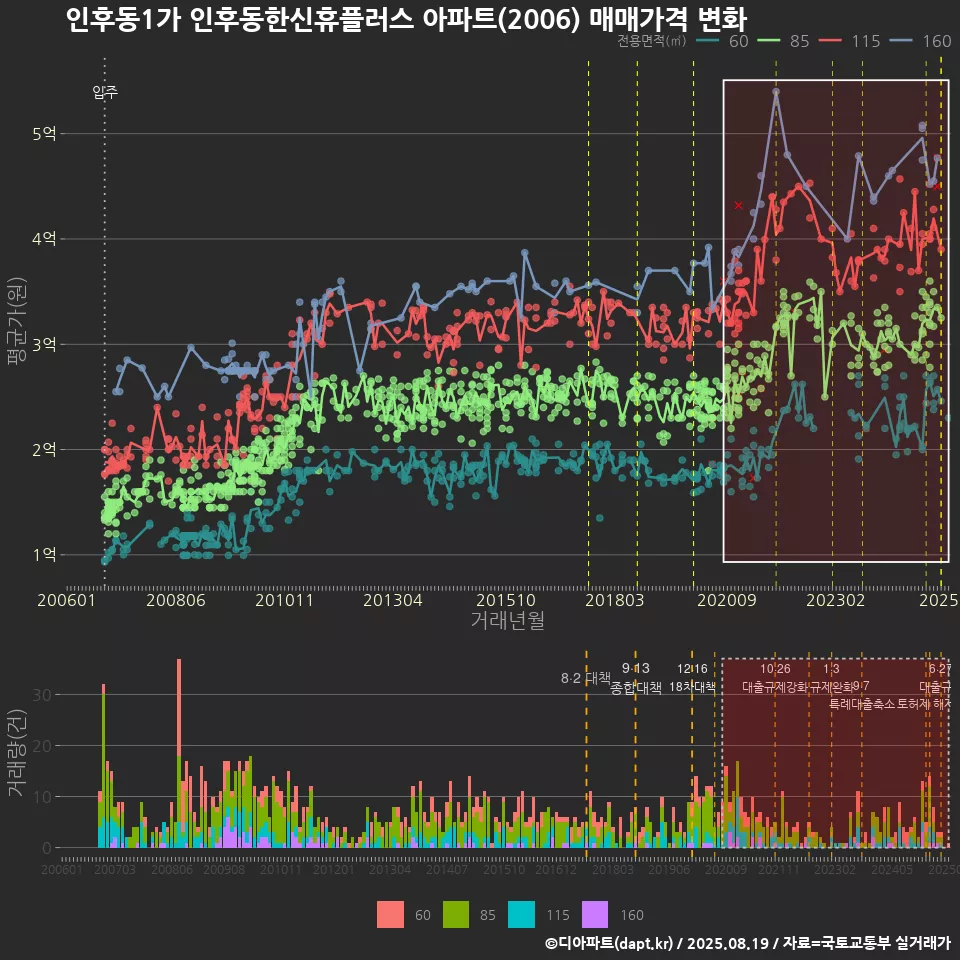The image size is (960, 960).
Task: Click the 160㎡ blue legend line
Action: 901,41
